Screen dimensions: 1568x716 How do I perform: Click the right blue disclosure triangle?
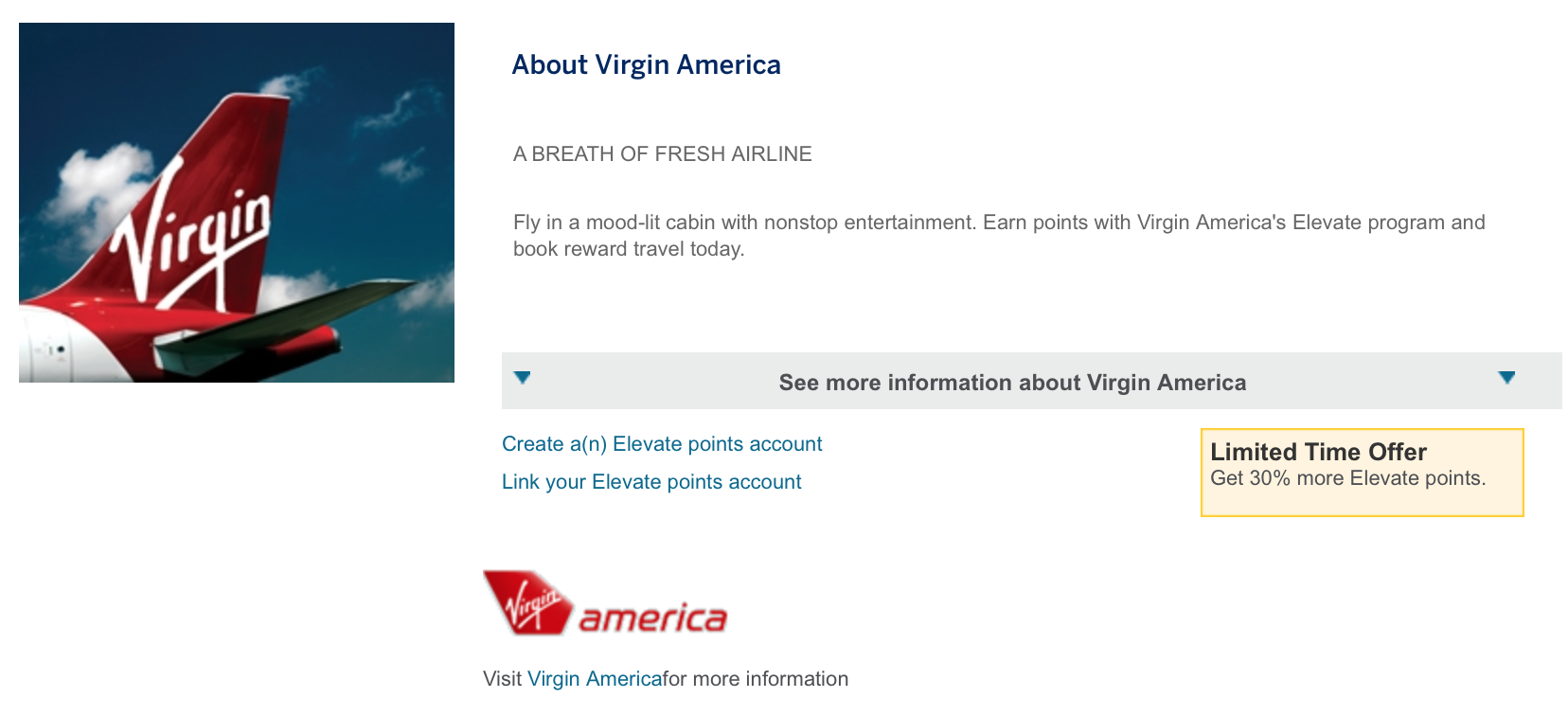click(x=1507, y=378)
